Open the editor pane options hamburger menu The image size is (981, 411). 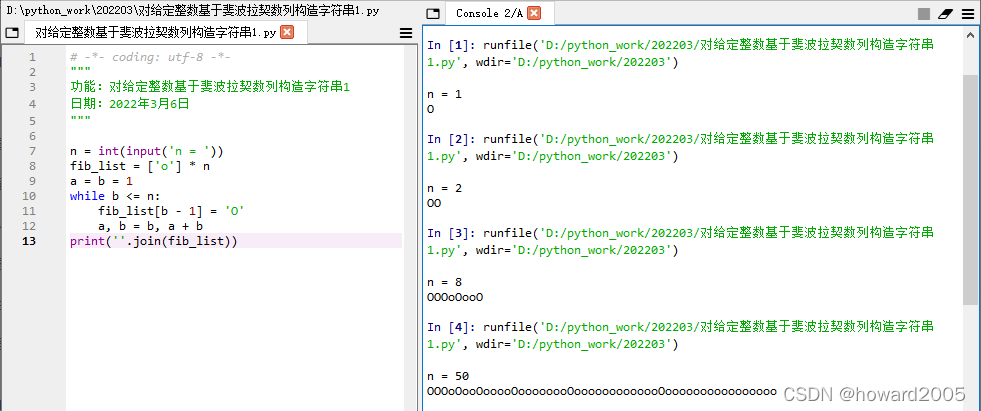coord(406,33)
